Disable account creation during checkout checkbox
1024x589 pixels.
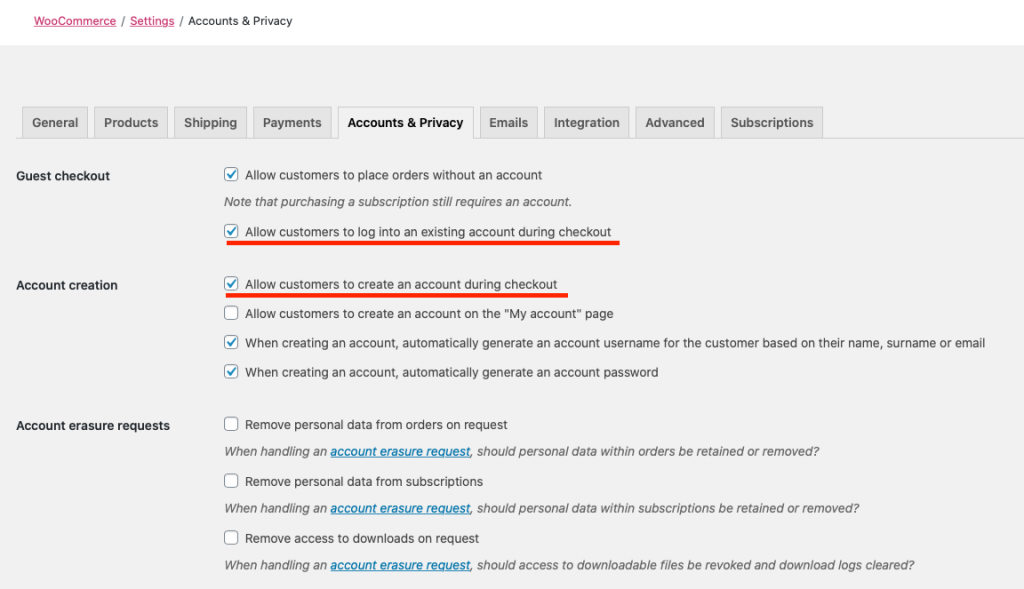pyautogui.click(x=232, y=284)
